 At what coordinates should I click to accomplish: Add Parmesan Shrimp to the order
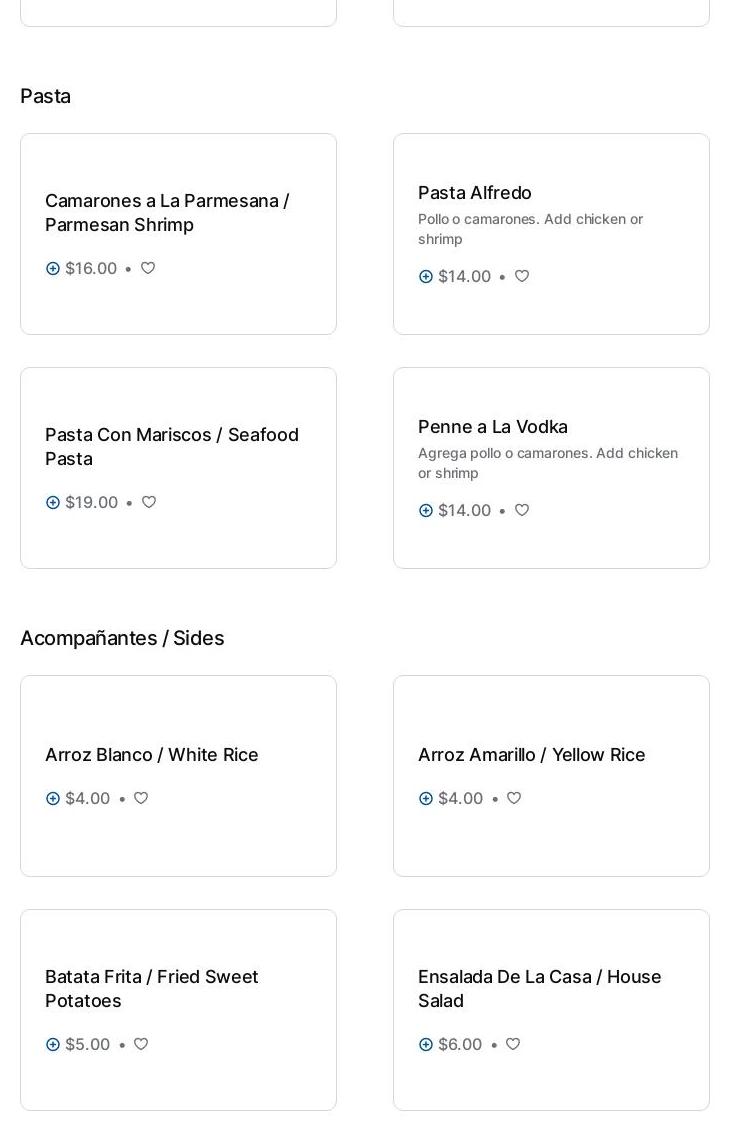(53, 268)
